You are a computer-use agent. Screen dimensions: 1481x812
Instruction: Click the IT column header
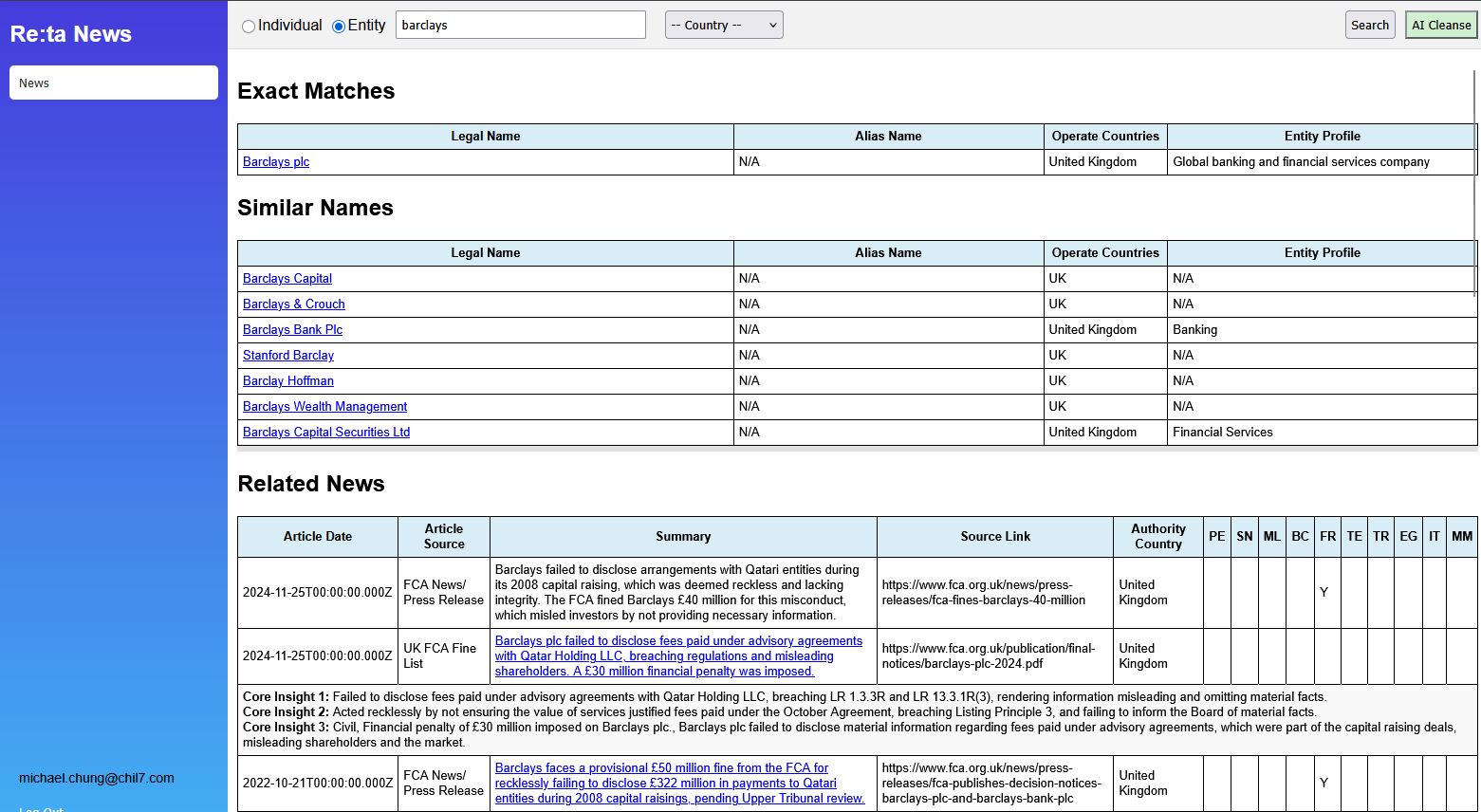[1435, 537]
